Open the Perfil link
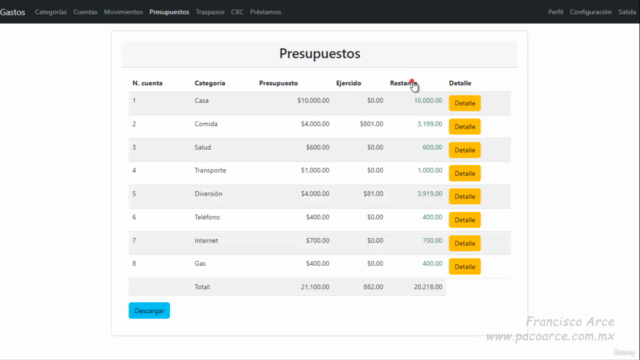Viewport: 640px width, 360px height. [x=556, y=12]
